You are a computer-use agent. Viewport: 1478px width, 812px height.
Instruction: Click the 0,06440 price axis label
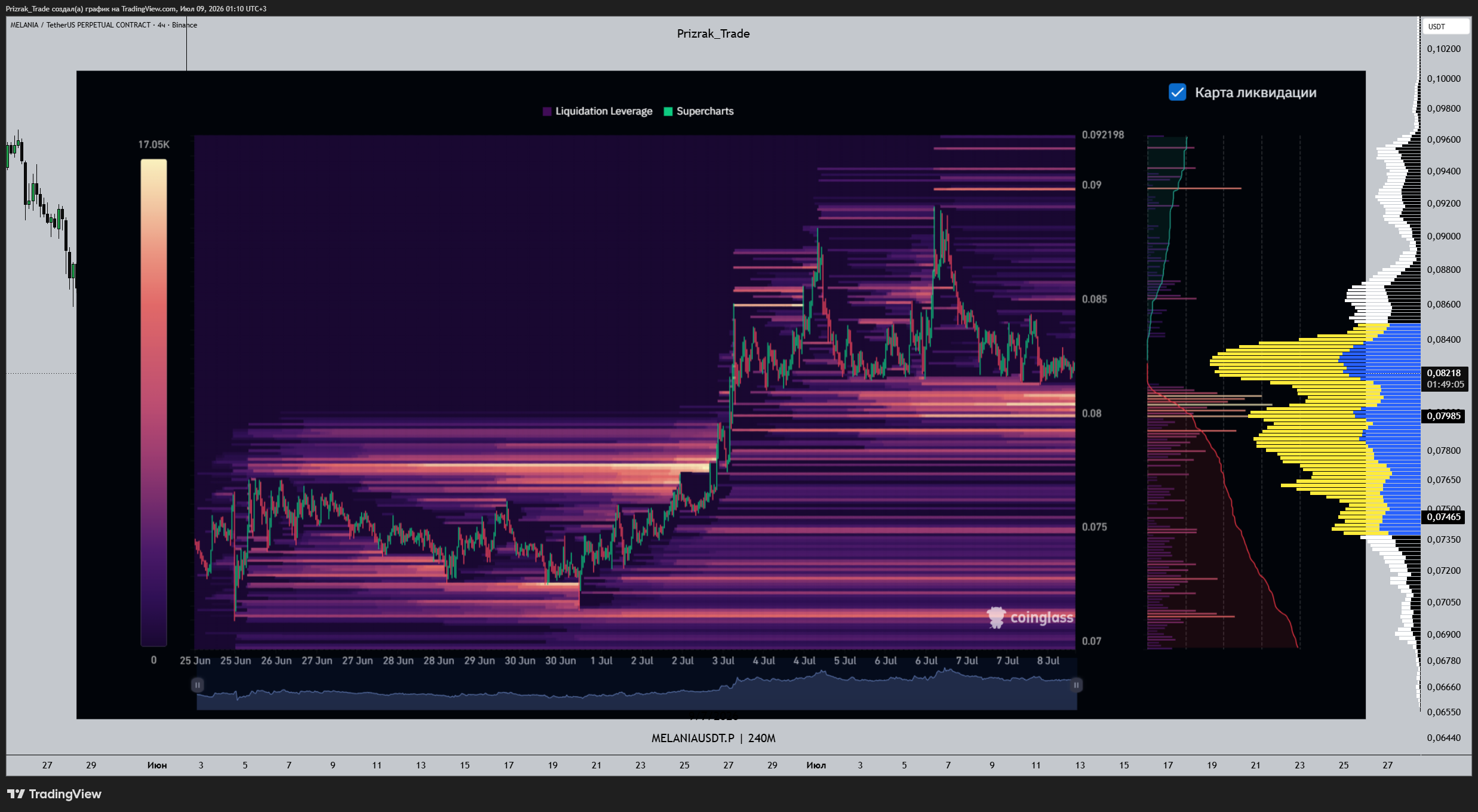tap(1444, 738)
